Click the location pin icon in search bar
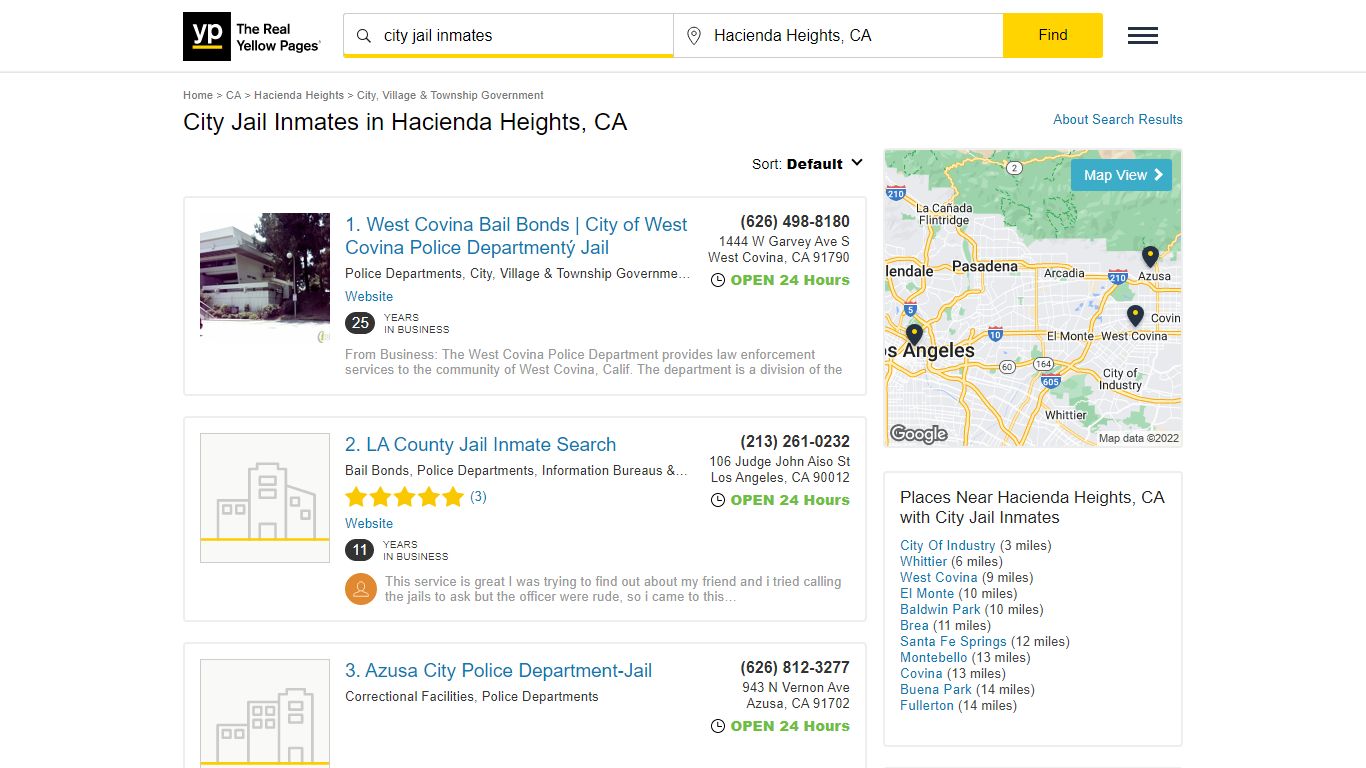Screen dimensions: 1366x768 coord(694,36)
